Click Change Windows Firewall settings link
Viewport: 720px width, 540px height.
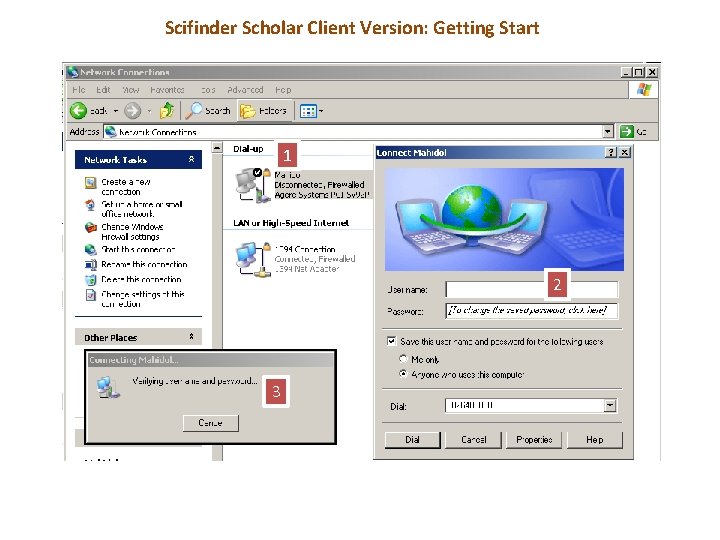[132, 232]
